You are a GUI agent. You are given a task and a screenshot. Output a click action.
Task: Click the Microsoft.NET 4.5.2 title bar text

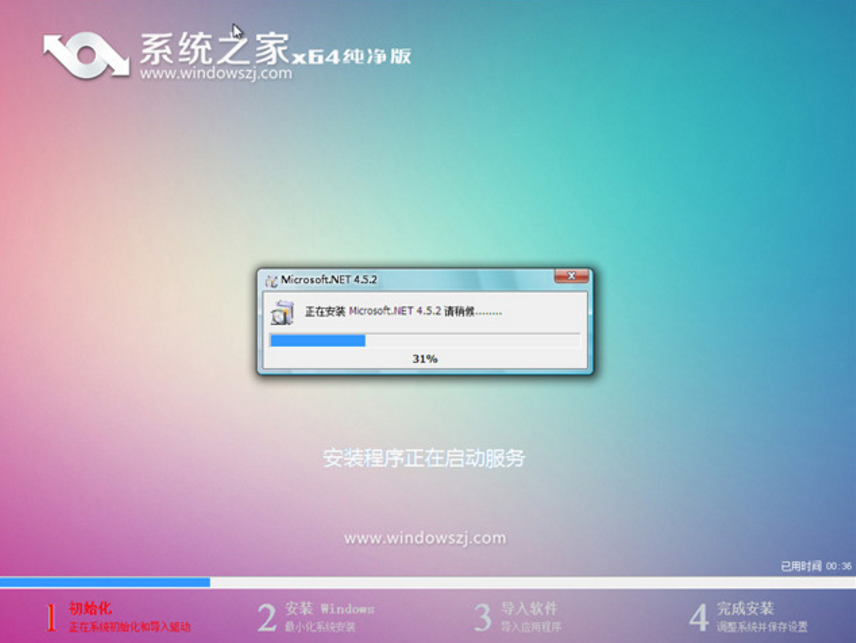[329, 280]
